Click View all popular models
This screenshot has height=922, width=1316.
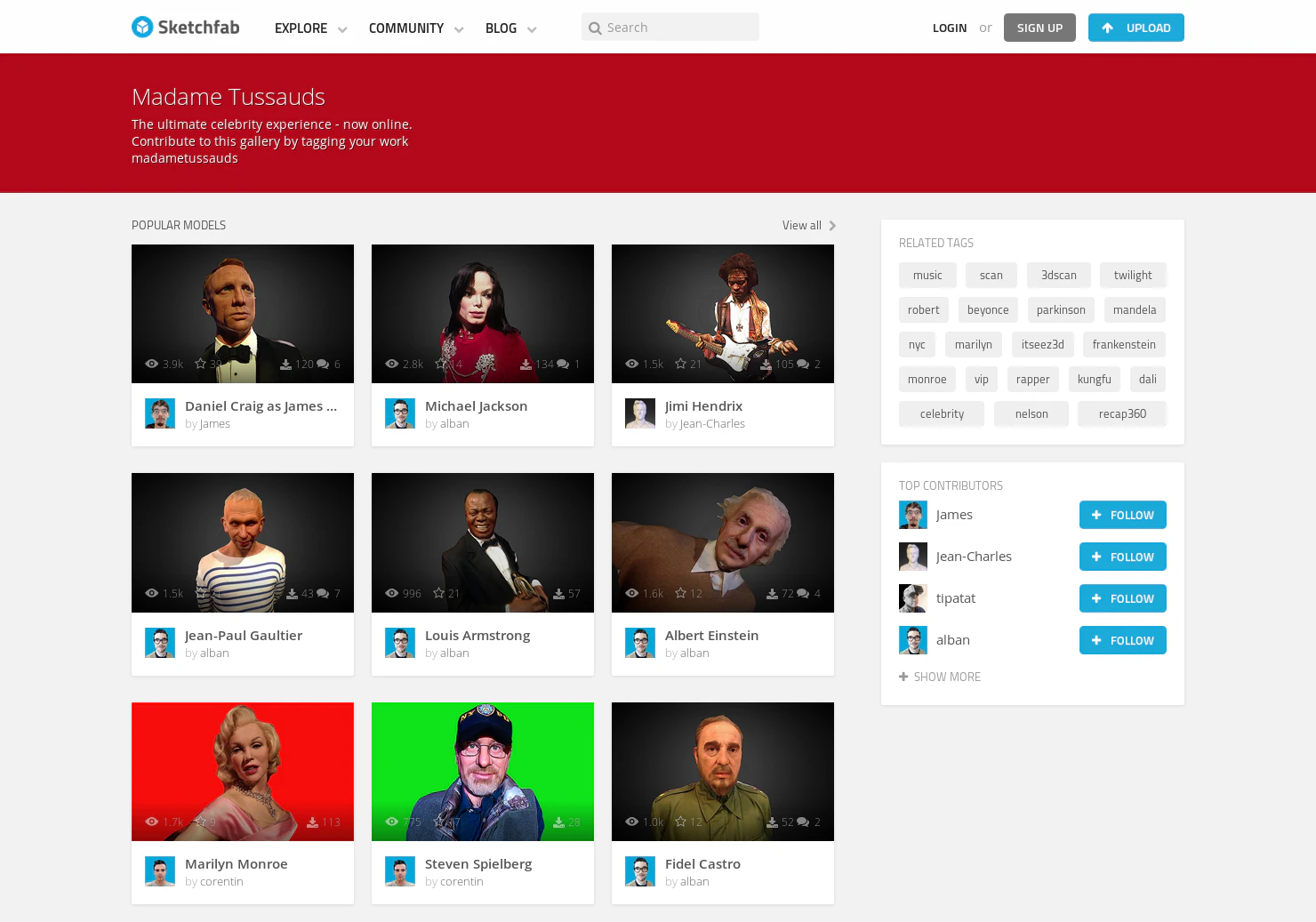808,225
